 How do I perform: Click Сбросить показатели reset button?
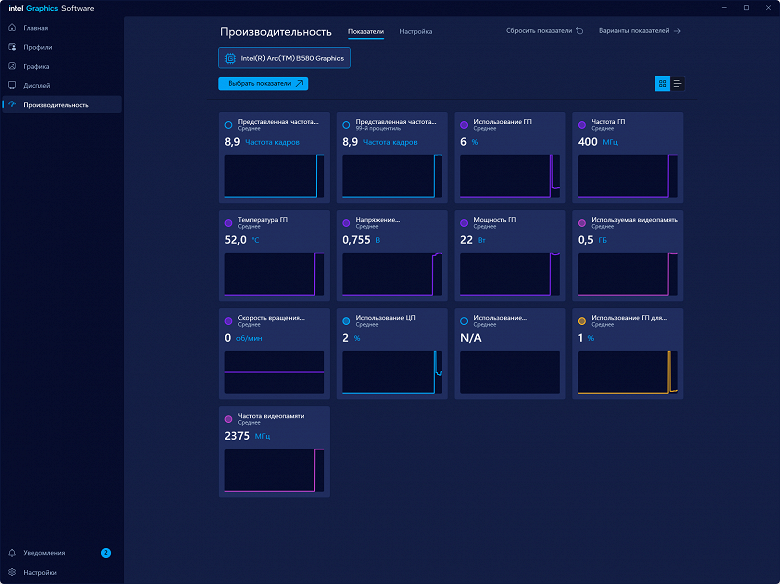(x=545, y=31)
